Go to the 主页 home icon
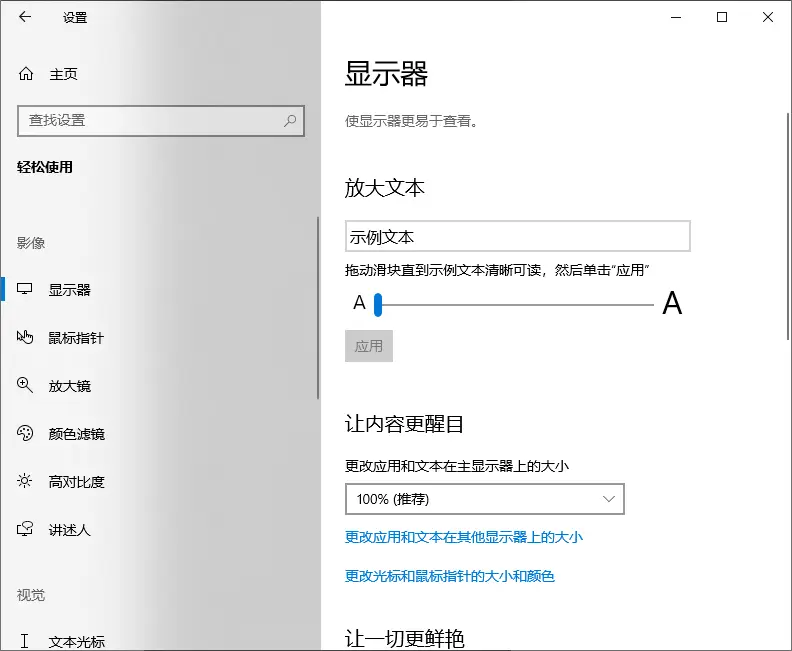792x651 pixels. [26, 74]
